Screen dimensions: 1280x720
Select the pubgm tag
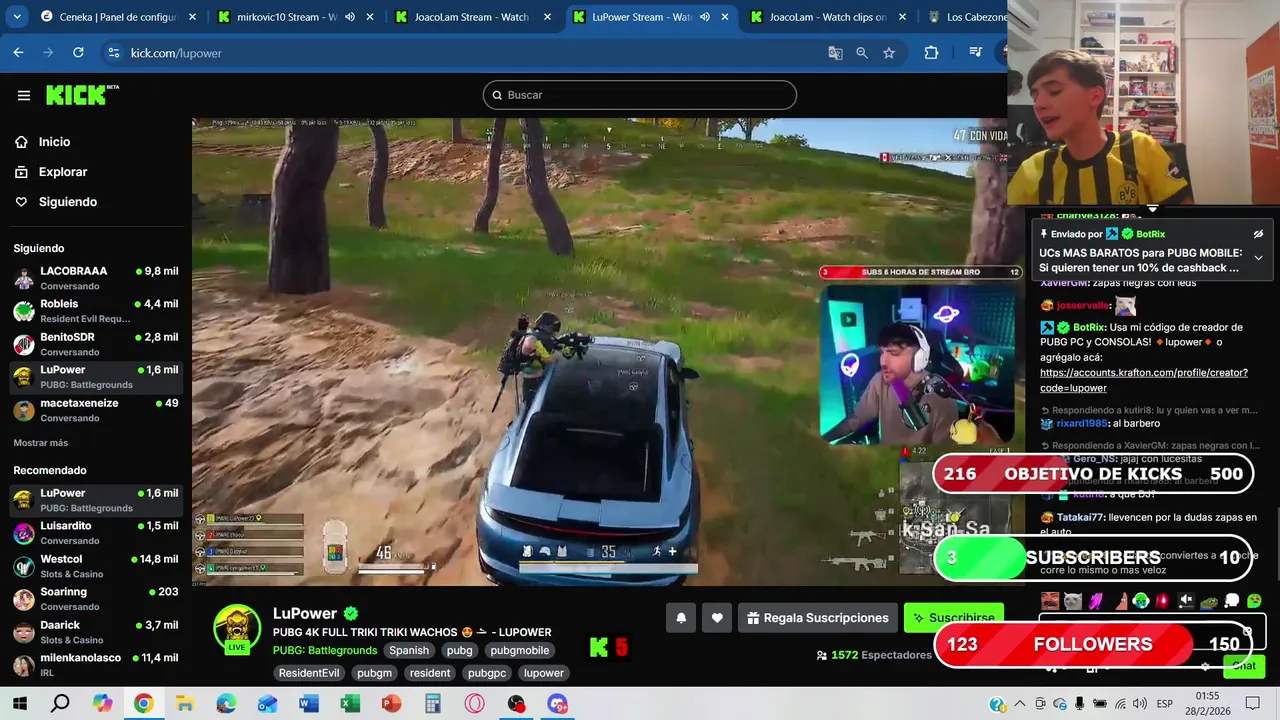click(374, 673)
